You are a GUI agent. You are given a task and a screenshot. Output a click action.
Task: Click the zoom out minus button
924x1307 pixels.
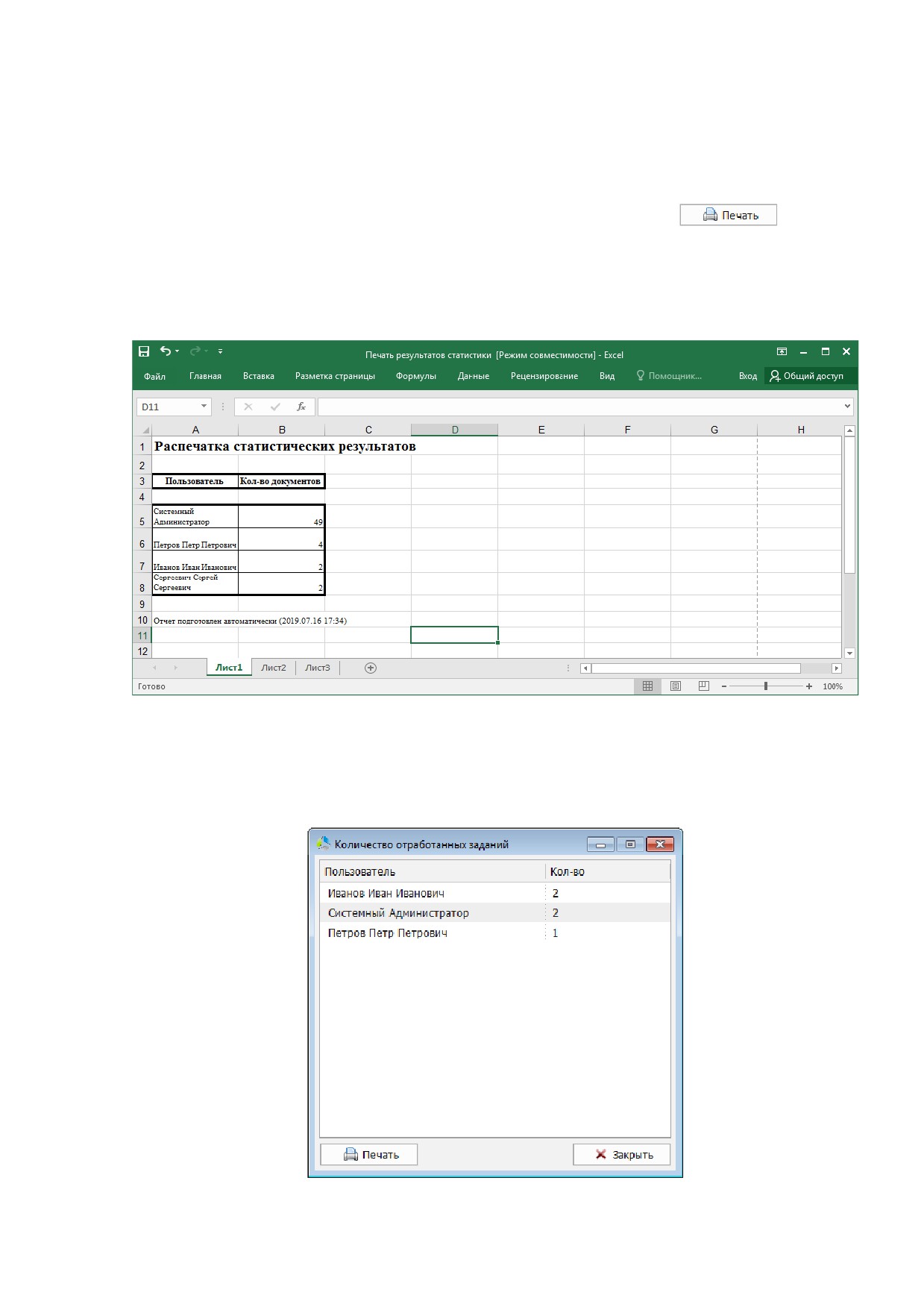pyautogui.click(x=724, y=686)
